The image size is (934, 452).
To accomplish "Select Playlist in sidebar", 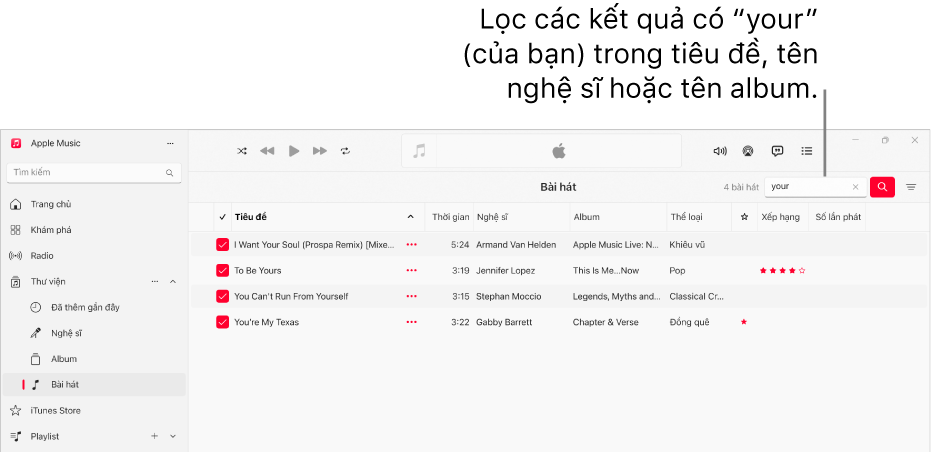I will (45, 437).
